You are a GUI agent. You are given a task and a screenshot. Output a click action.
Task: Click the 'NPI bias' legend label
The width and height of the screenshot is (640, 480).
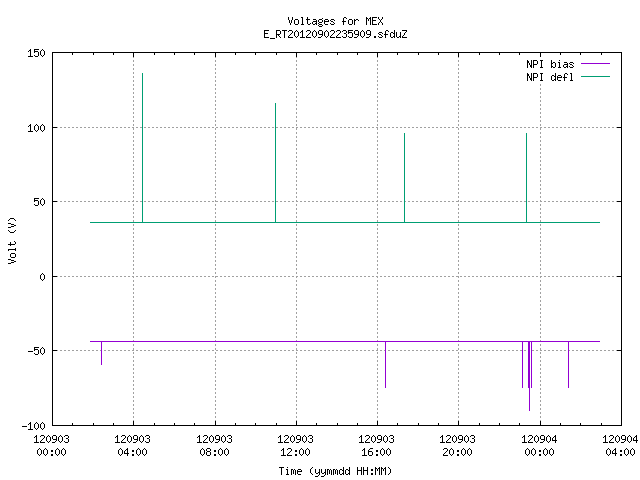[x=550, y=64]
